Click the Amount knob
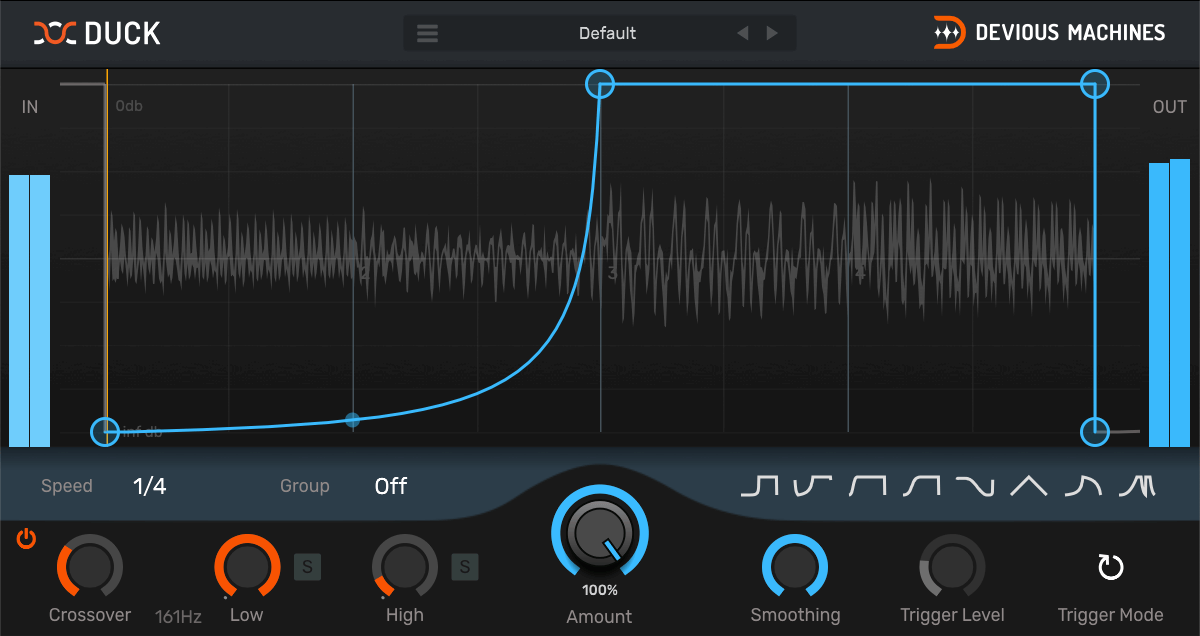Image resolution: width=1200 pixels, height=636 pixels. point(599,533)
